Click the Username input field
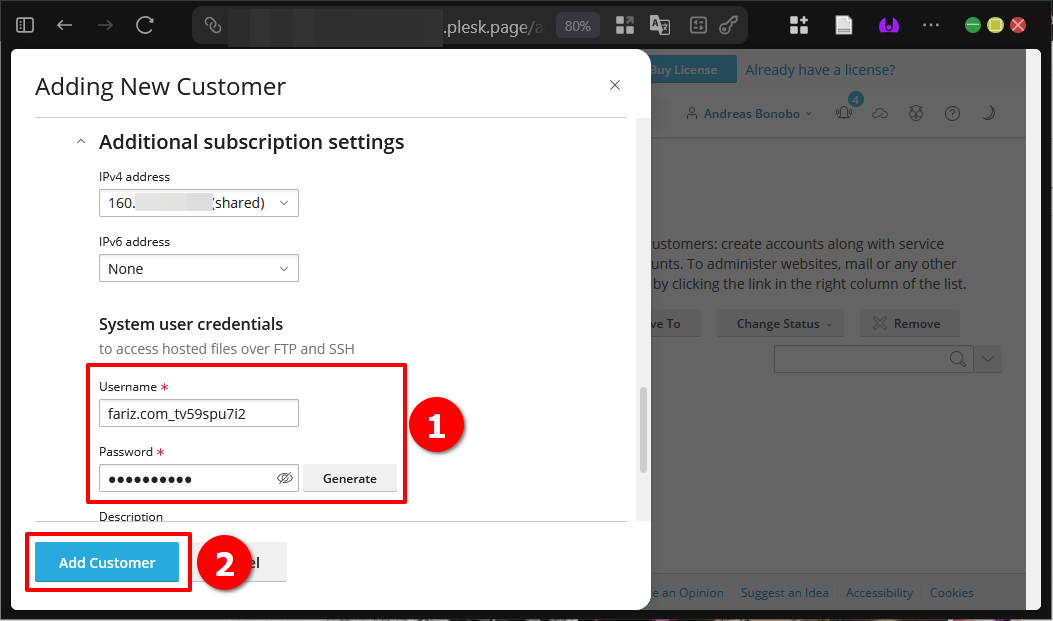Image resolution: width=1053 pixels, height=621 pixels. (x=198, y=413)
